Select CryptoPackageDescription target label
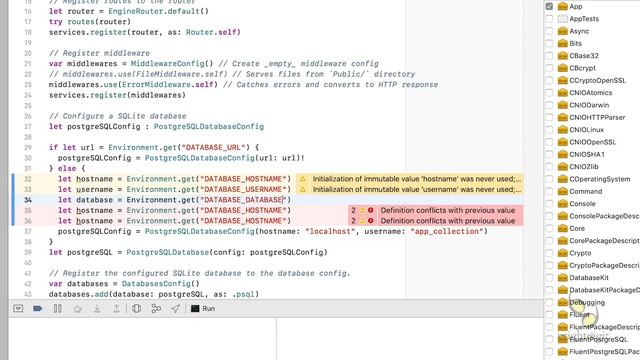The width and height of the screenshot is (640, 360). click(604, 265)
